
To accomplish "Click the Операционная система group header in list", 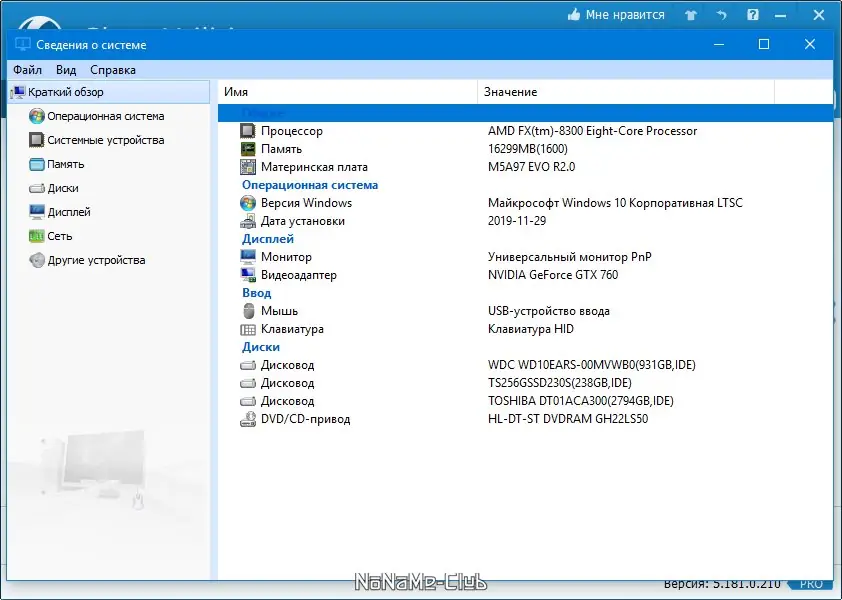I will (x=310, y=185).
